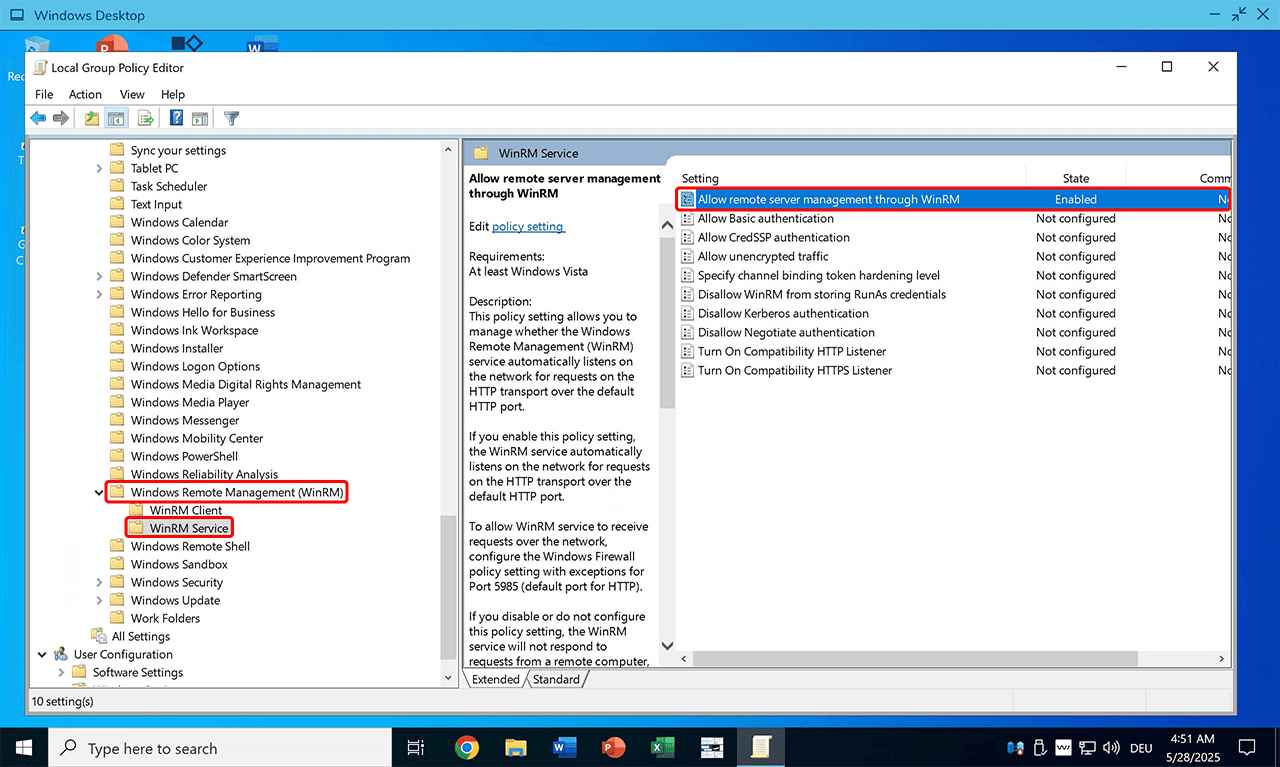Open Excel from the taskbar

[661, 748]
